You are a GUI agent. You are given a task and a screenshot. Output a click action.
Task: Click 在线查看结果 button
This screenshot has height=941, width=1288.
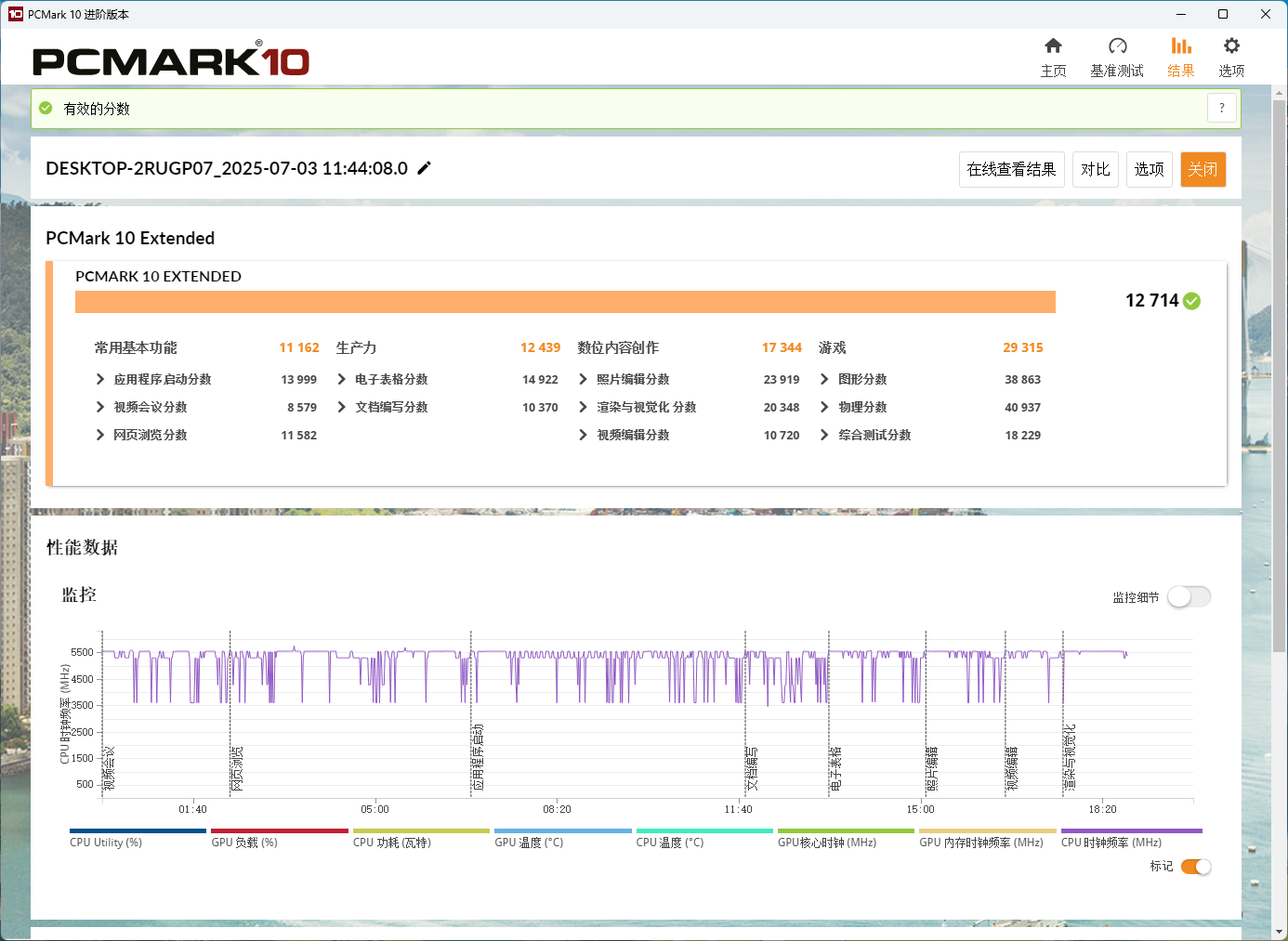1011,169
